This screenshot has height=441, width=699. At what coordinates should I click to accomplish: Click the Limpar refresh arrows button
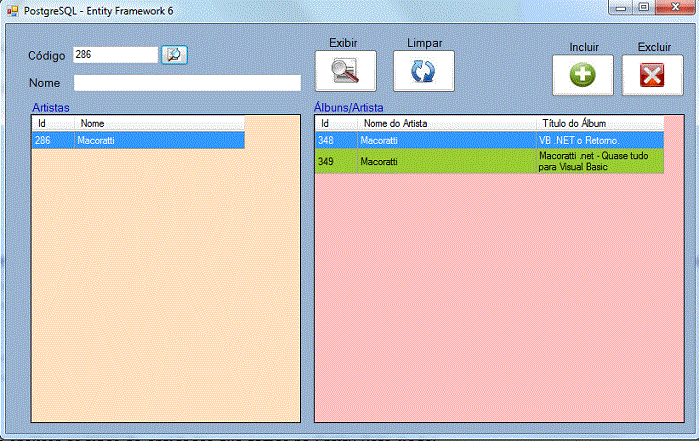pyautogui.click(x=423, y=71)
